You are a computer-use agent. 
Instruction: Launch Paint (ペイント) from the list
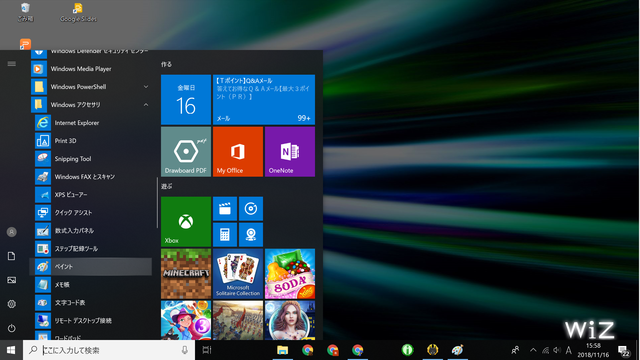91,266
